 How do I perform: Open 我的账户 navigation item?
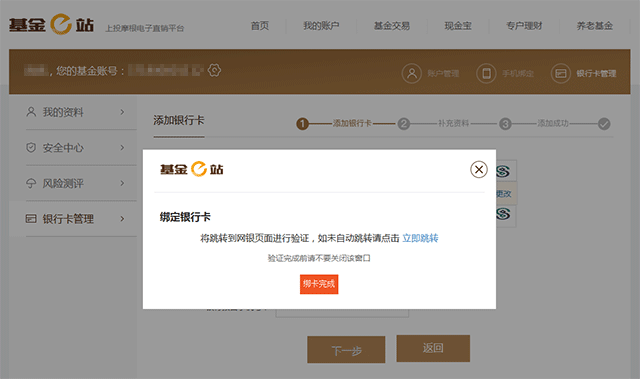pos(321,26)
